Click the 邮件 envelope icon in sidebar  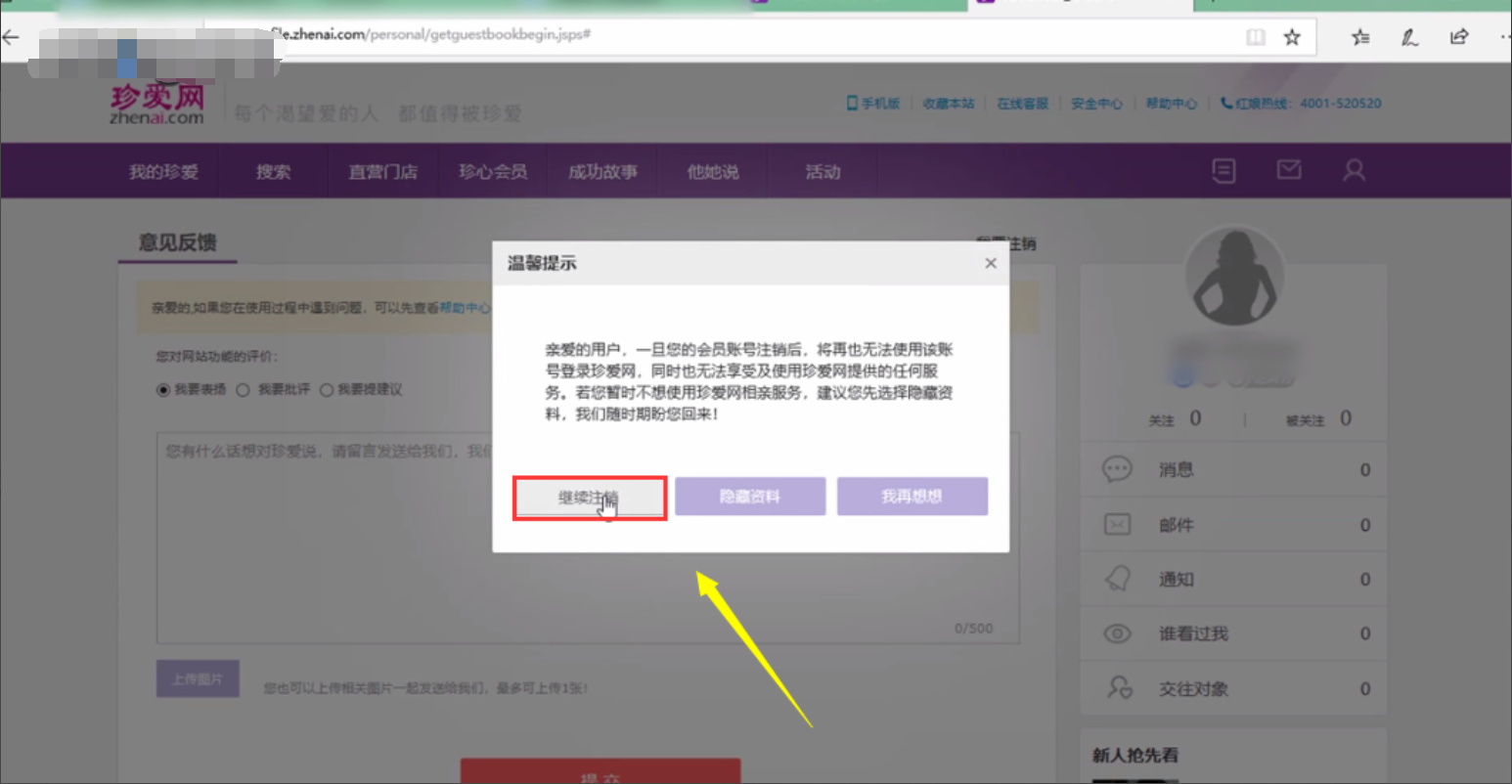pyautogui.click(x=1117, y=525)
